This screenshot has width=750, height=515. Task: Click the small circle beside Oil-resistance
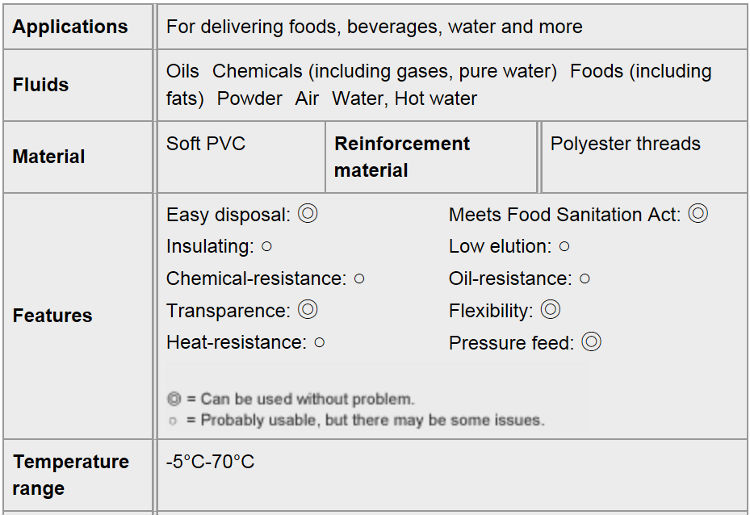[x=585, y=279]
